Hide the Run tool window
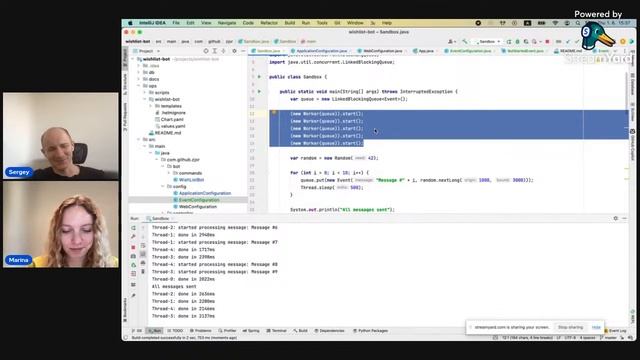Image resolution: width=640 pixels, height=360 pixels. 624,218
